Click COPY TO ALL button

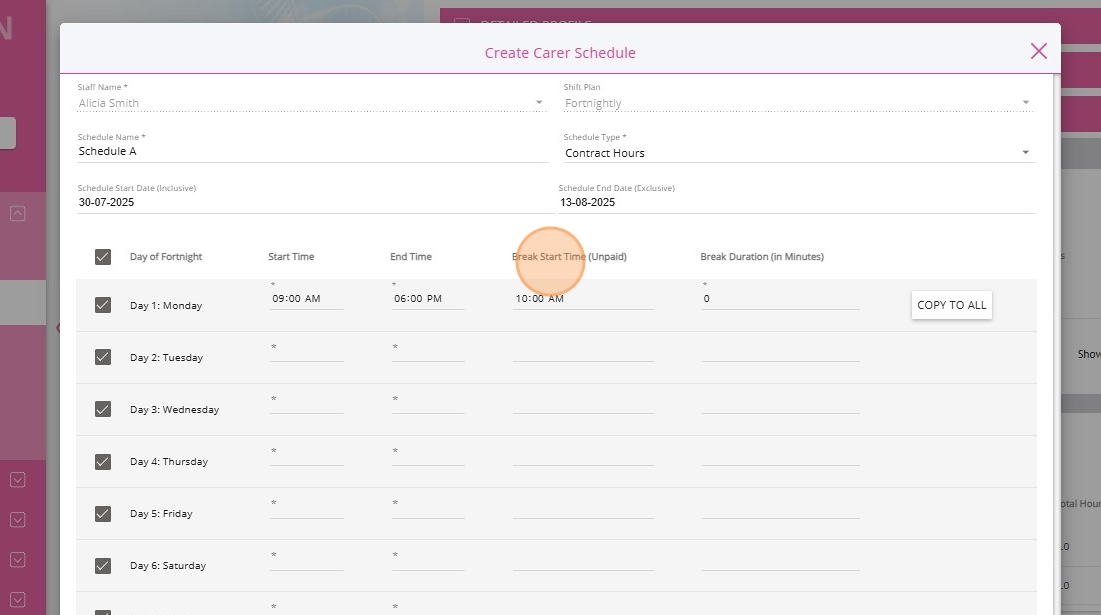tap(951, 305)
